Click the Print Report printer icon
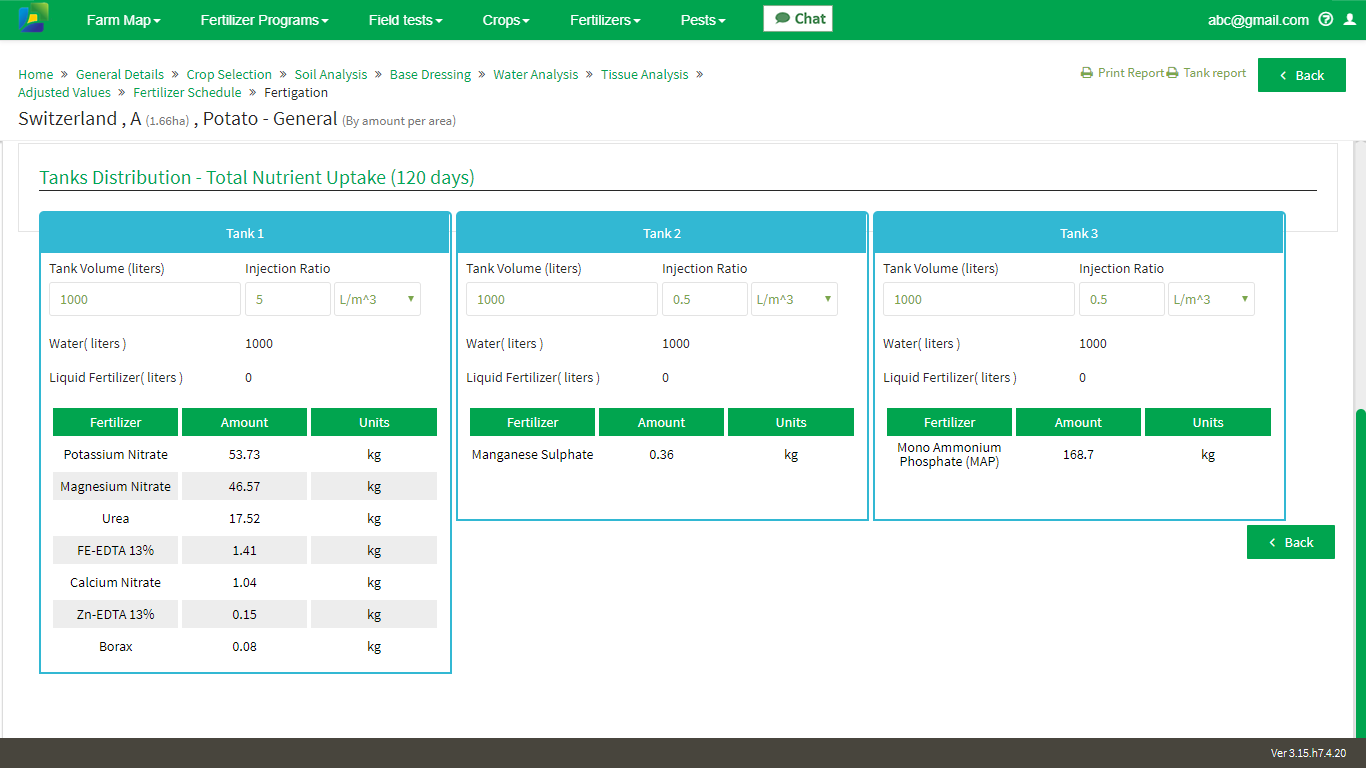 point(1087,73)
